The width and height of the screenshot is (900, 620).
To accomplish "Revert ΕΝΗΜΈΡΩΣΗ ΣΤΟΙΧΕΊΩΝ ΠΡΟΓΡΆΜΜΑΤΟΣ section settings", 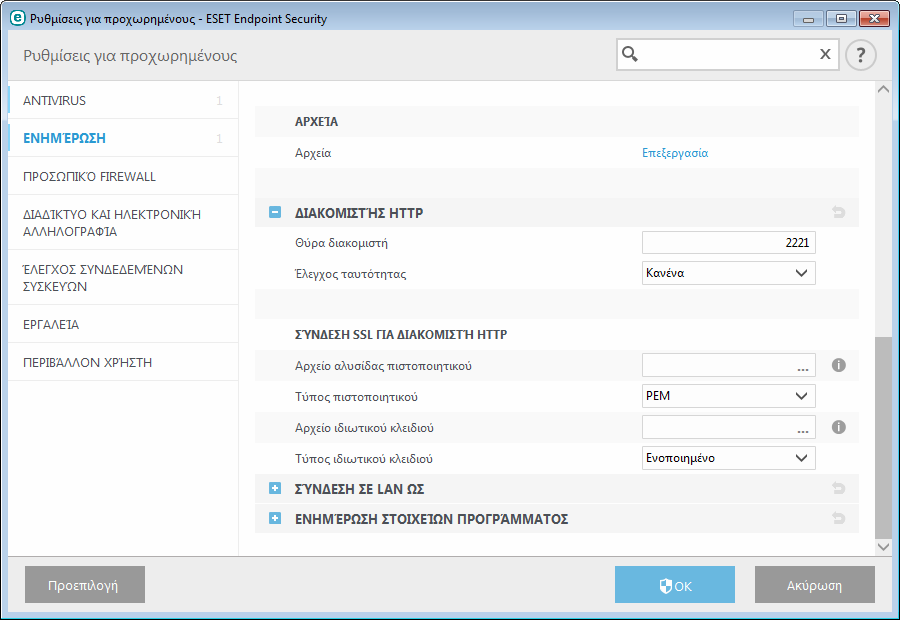I will click(839, 518).
